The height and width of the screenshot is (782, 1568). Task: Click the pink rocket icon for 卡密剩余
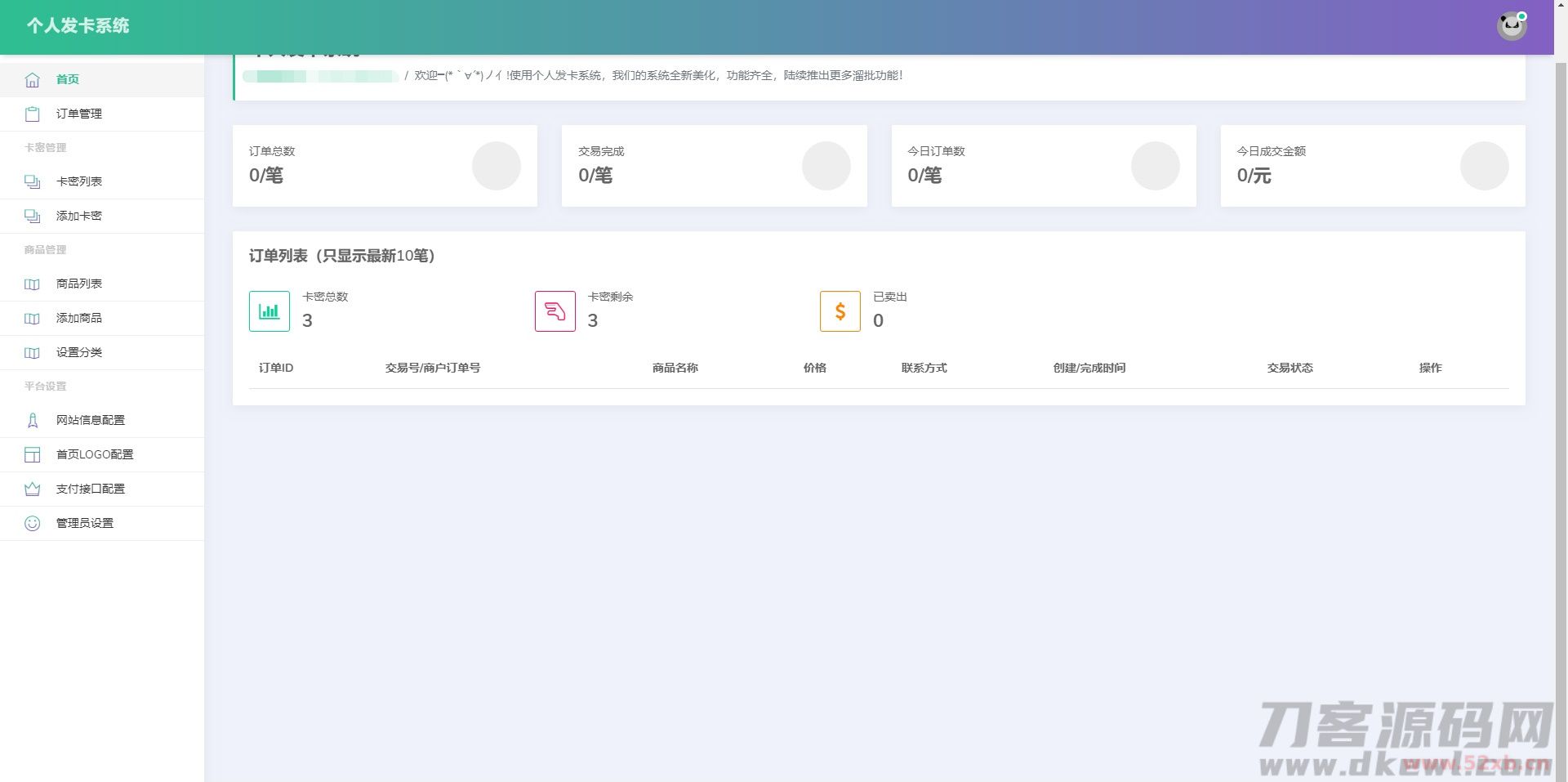[x=555, y=311]
